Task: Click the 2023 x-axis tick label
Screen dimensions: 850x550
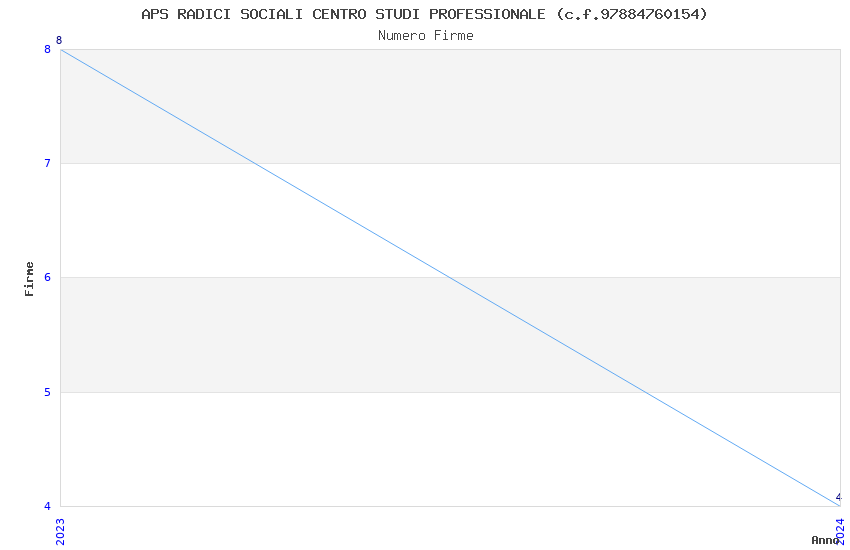Action: coord(60,527)
